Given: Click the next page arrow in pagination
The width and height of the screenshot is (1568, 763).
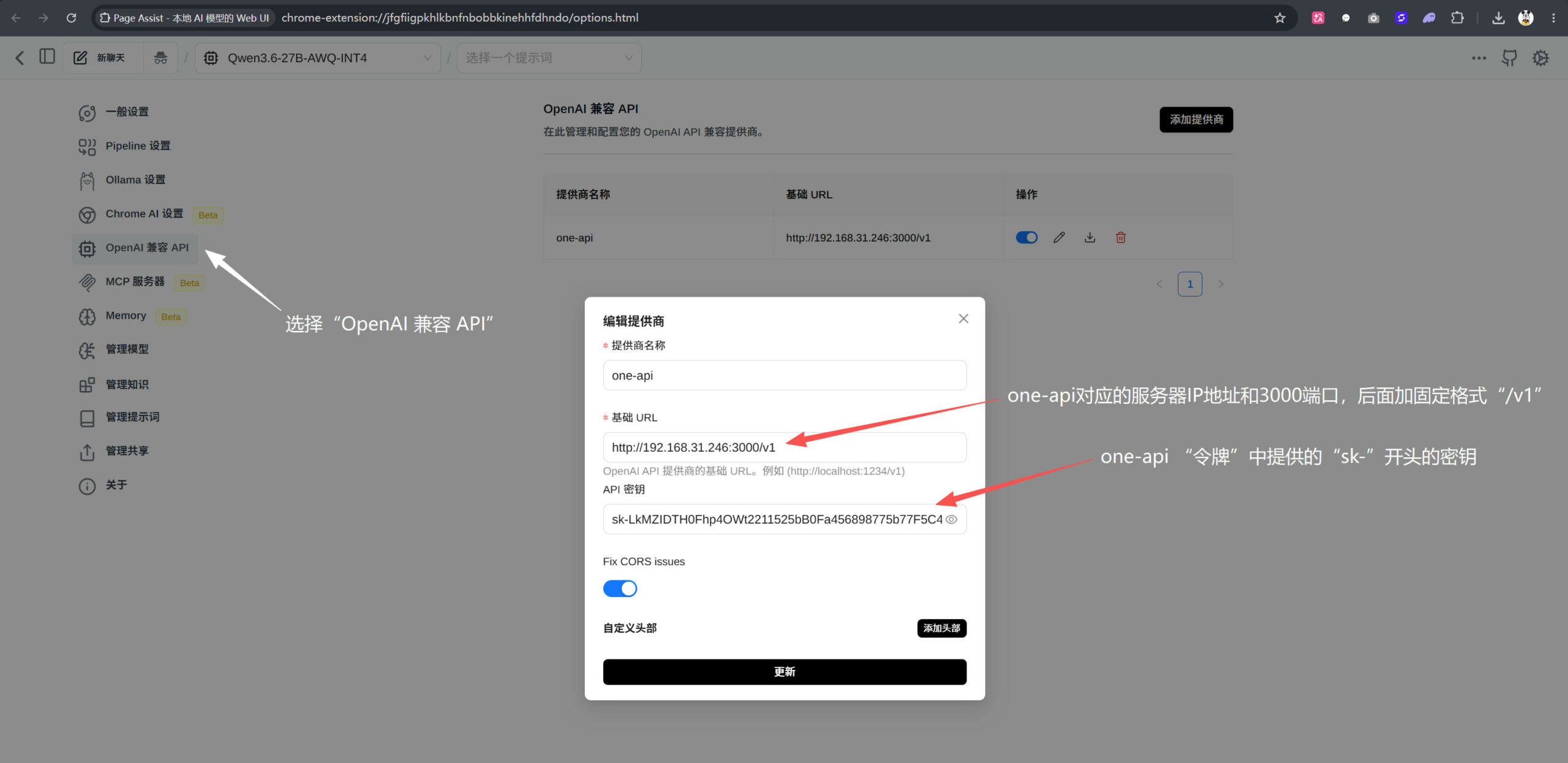Looking at the screenshot, I should (1221, 284).
